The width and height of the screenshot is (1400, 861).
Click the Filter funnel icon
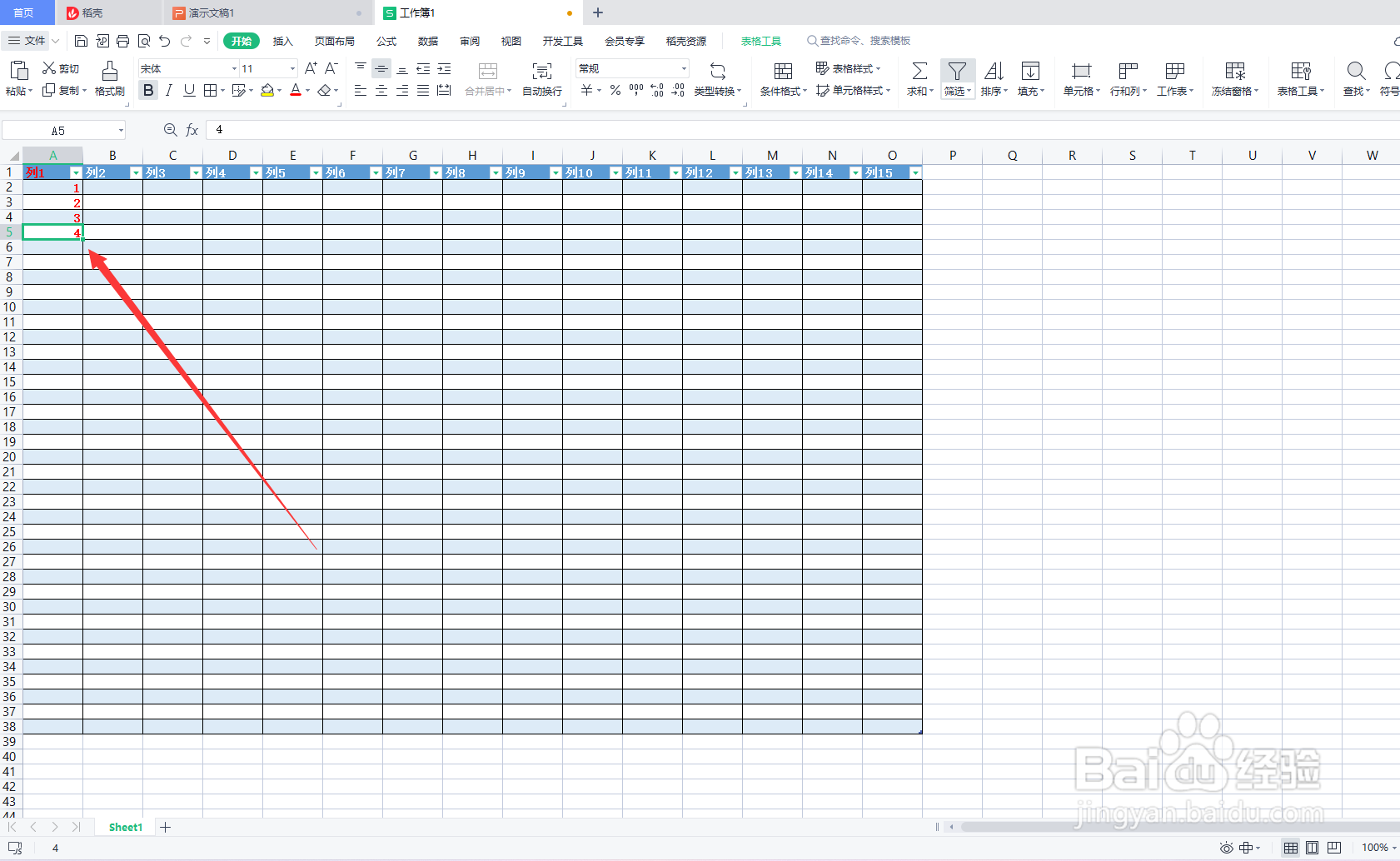(958, 71)
